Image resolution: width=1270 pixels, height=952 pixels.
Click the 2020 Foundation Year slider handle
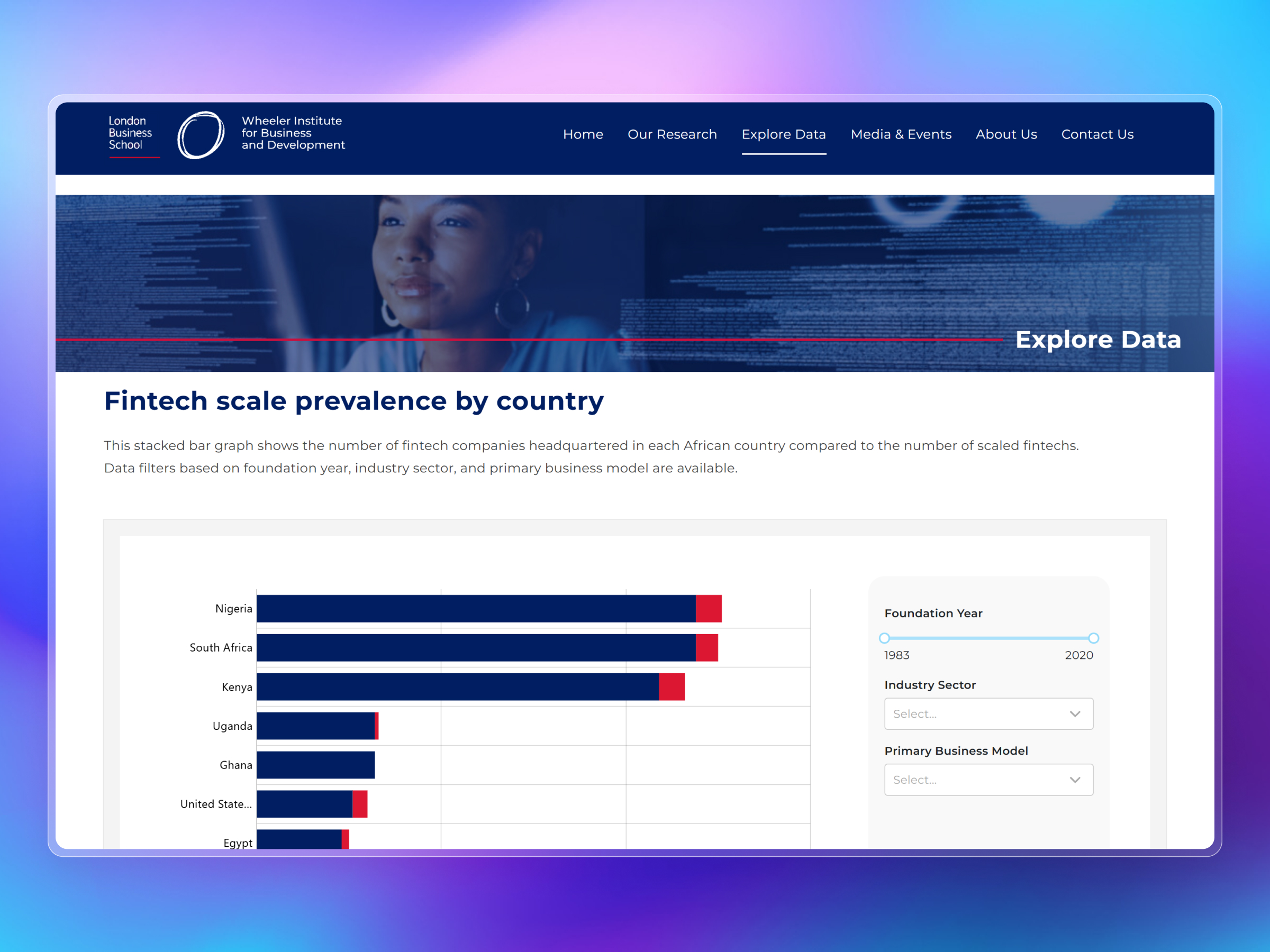tap(1093, 637)
